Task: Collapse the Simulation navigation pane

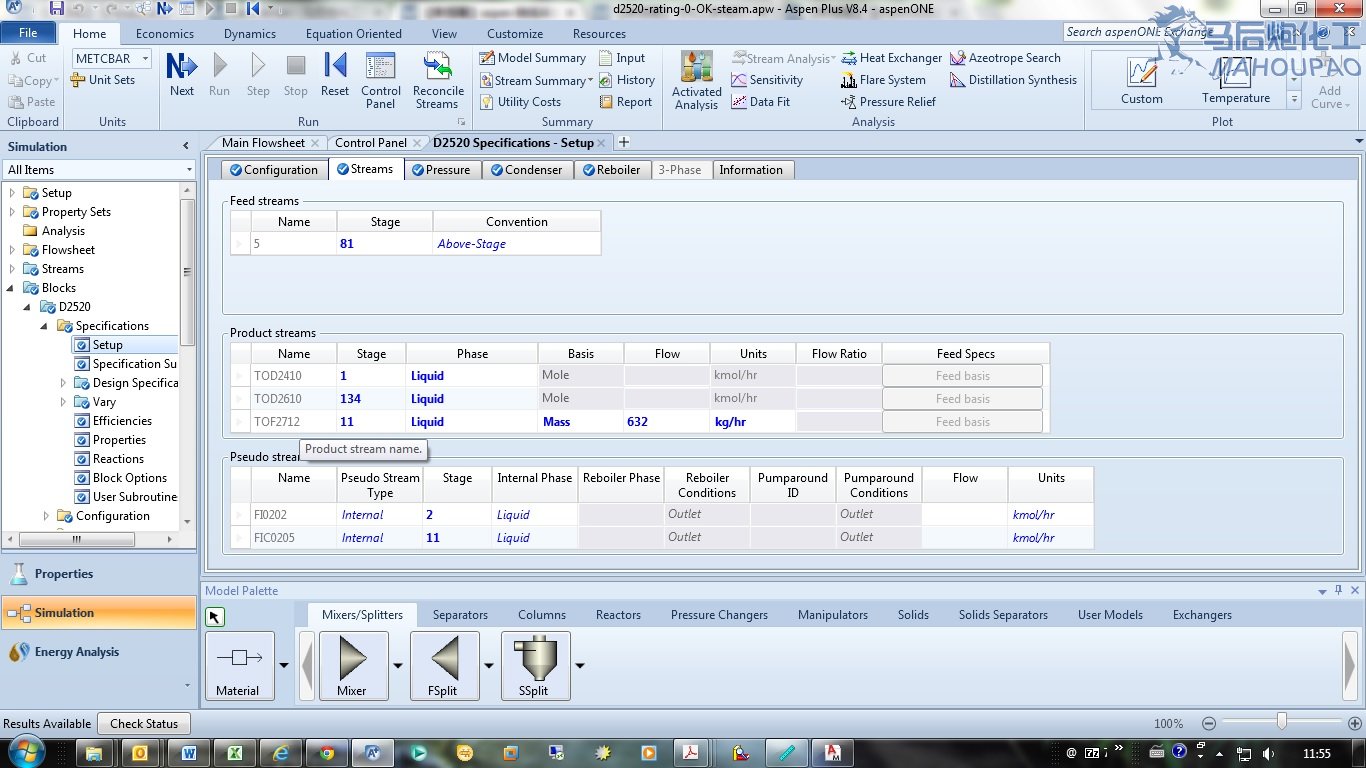Action: pos(185,146)
